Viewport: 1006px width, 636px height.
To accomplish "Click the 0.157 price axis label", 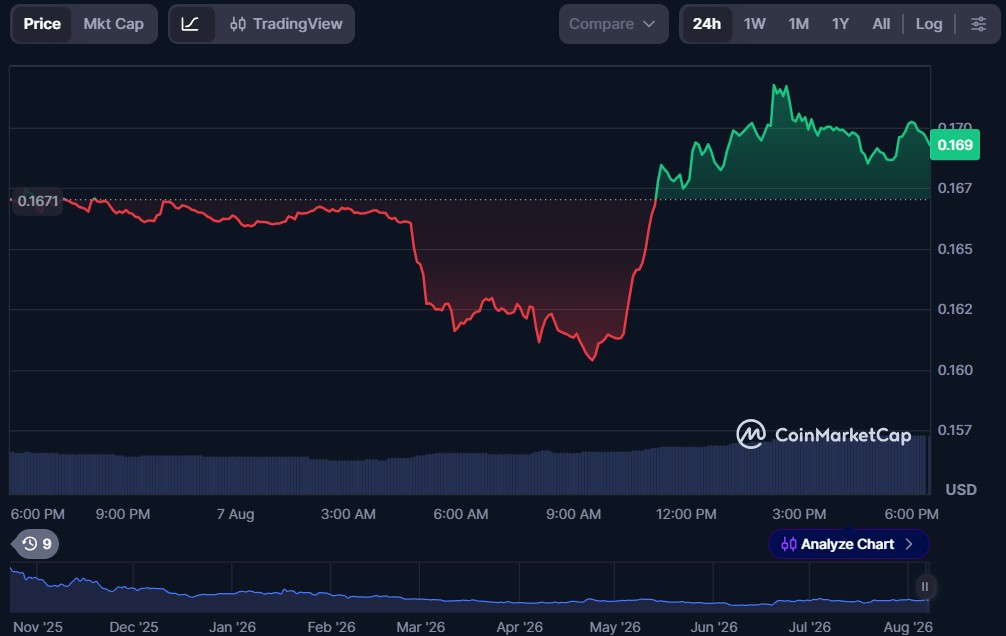I will click(955, 430).
